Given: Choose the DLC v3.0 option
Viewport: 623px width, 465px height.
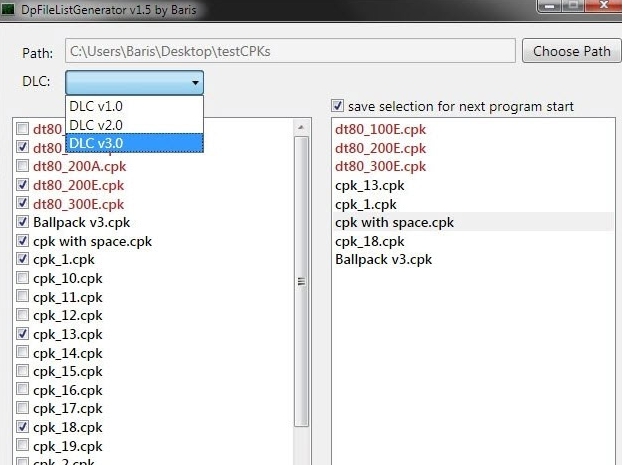Looking at the screenshot, I should [x=134, y=143].
